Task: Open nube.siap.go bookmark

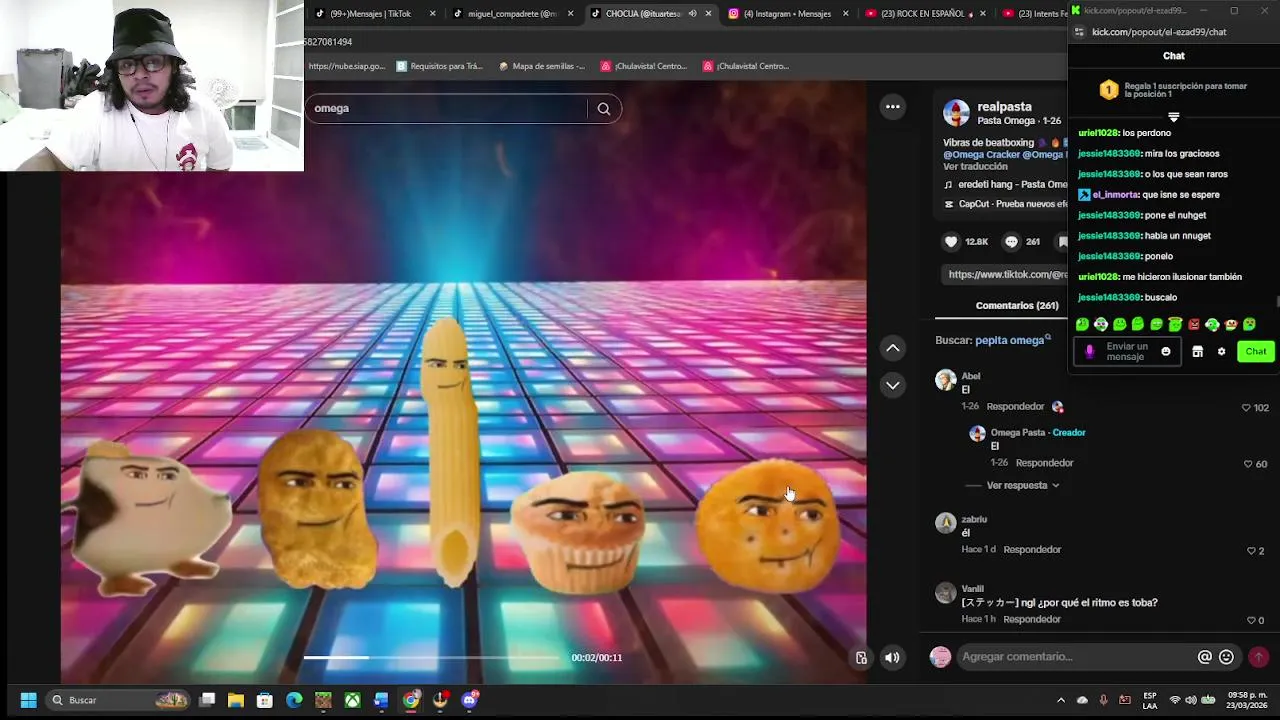Action: click(347, 66)
